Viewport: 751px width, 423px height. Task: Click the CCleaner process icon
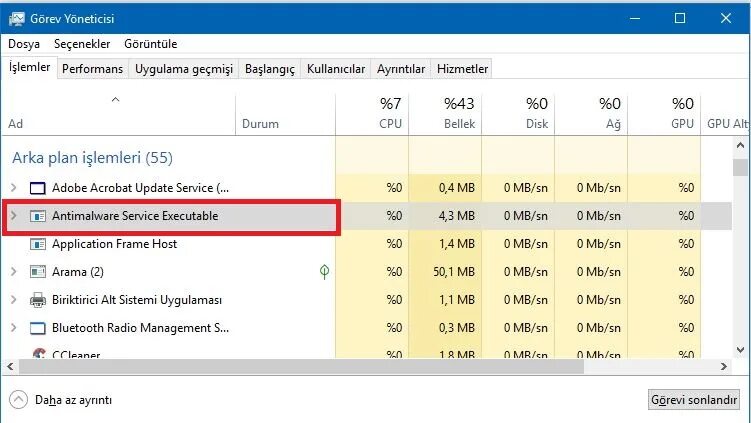point(38,354)
